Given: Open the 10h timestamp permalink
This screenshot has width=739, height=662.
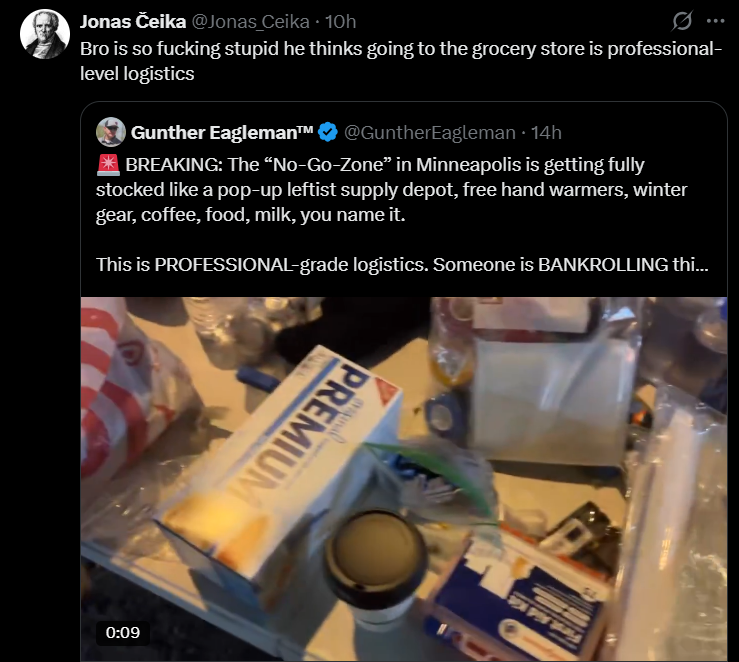Looking at the screenshot, I should (x=340, y=22).
